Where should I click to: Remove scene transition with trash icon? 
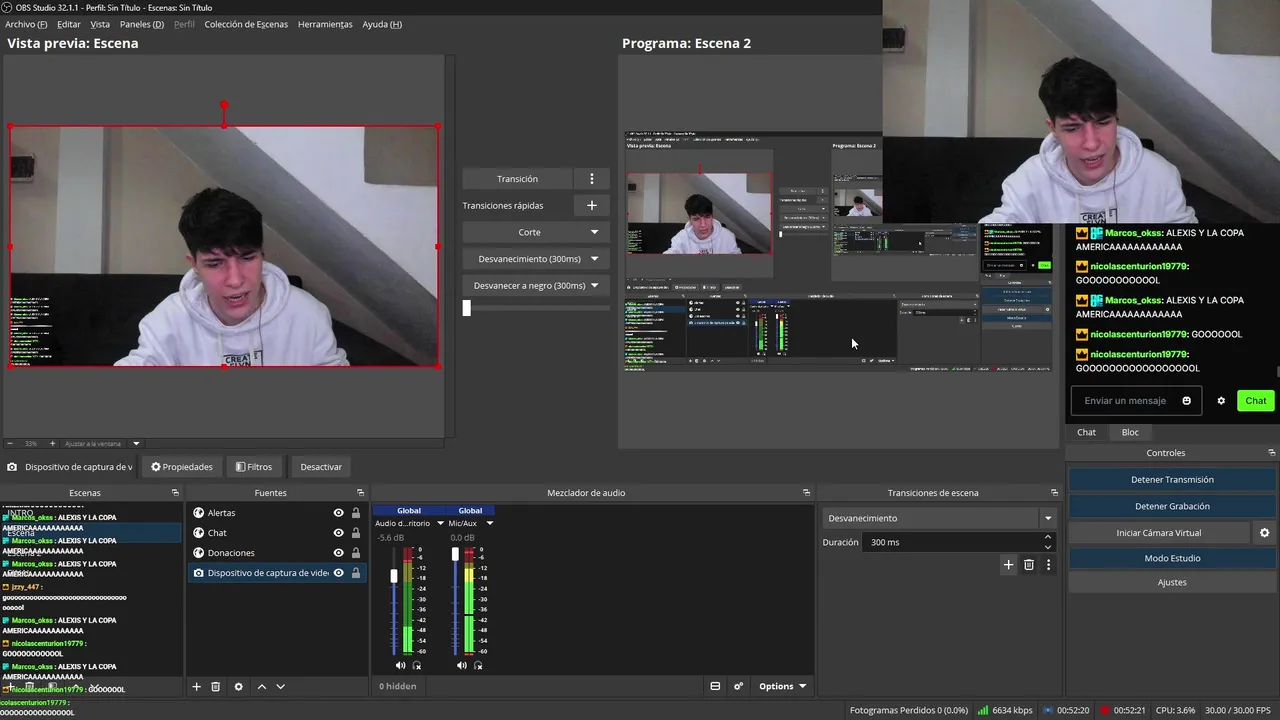[1028, 565]
